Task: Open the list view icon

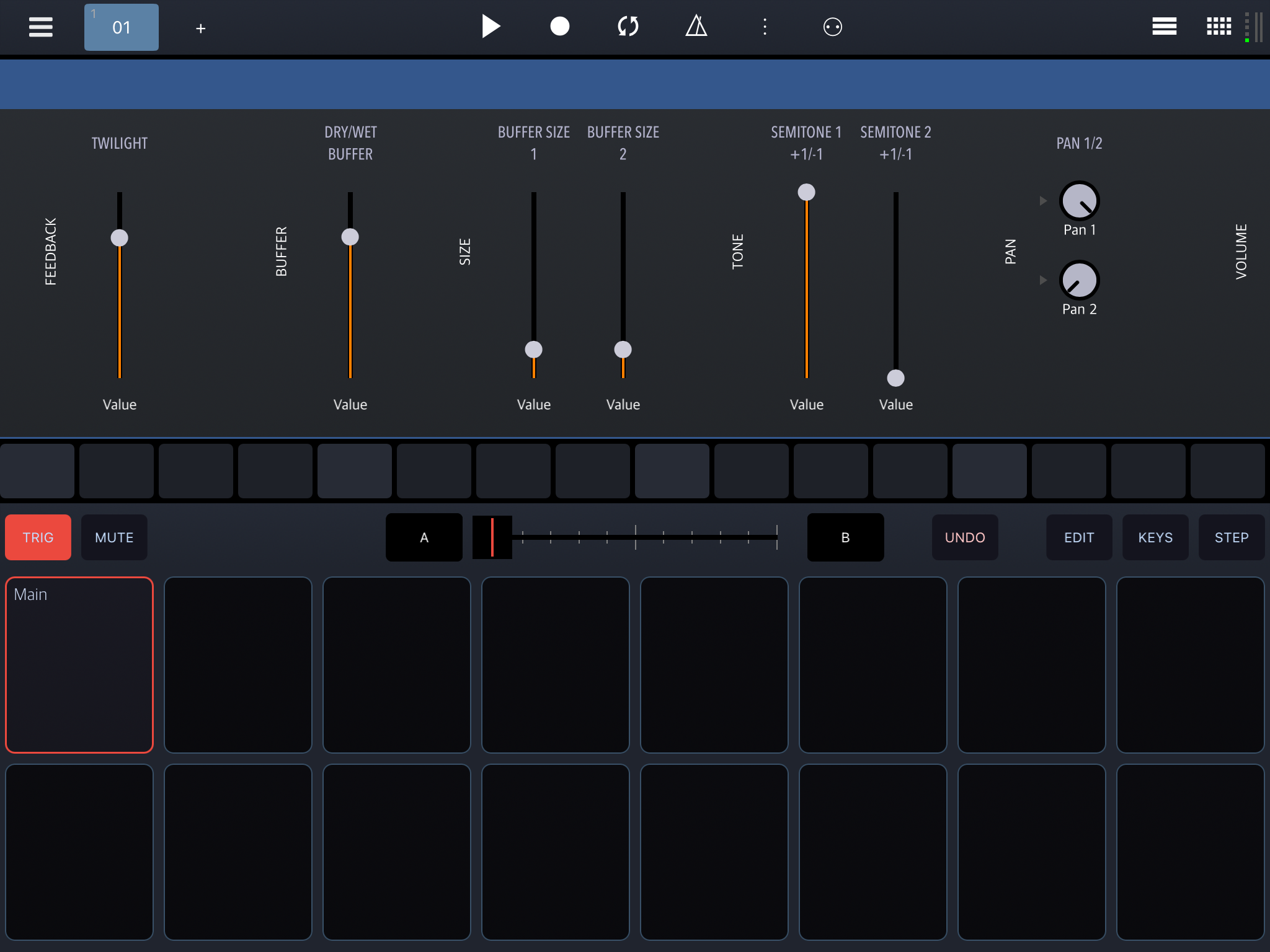Action: pyautogui.click(x=1164, y=27)
